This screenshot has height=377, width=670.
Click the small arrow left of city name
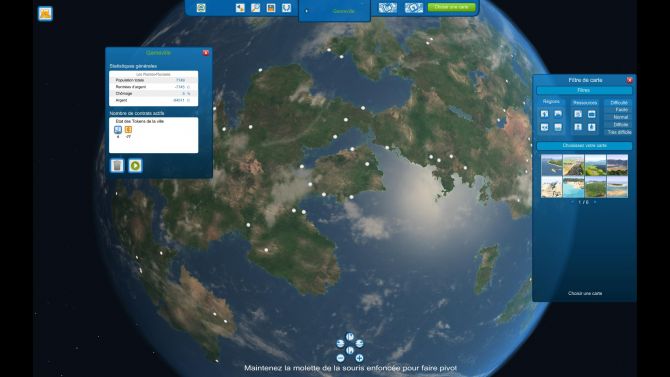click(306, 11)
